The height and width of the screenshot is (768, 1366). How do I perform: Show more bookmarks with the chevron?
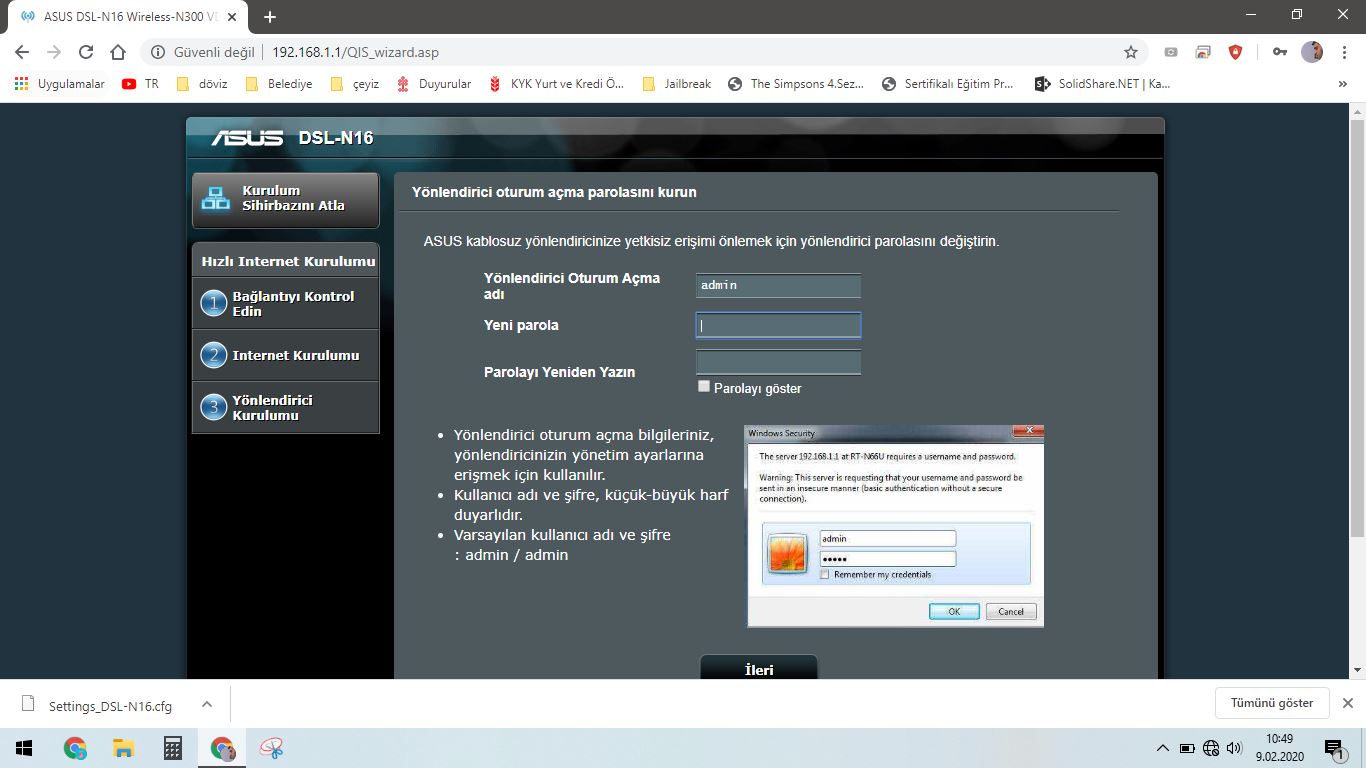coord(1342,84)
